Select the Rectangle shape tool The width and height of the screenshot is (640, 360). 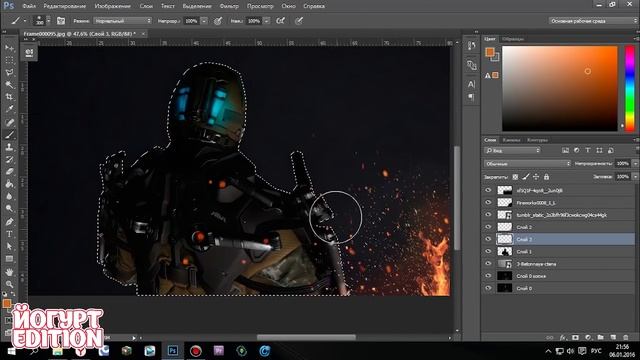pyautogui.click(x=9, y=259)
